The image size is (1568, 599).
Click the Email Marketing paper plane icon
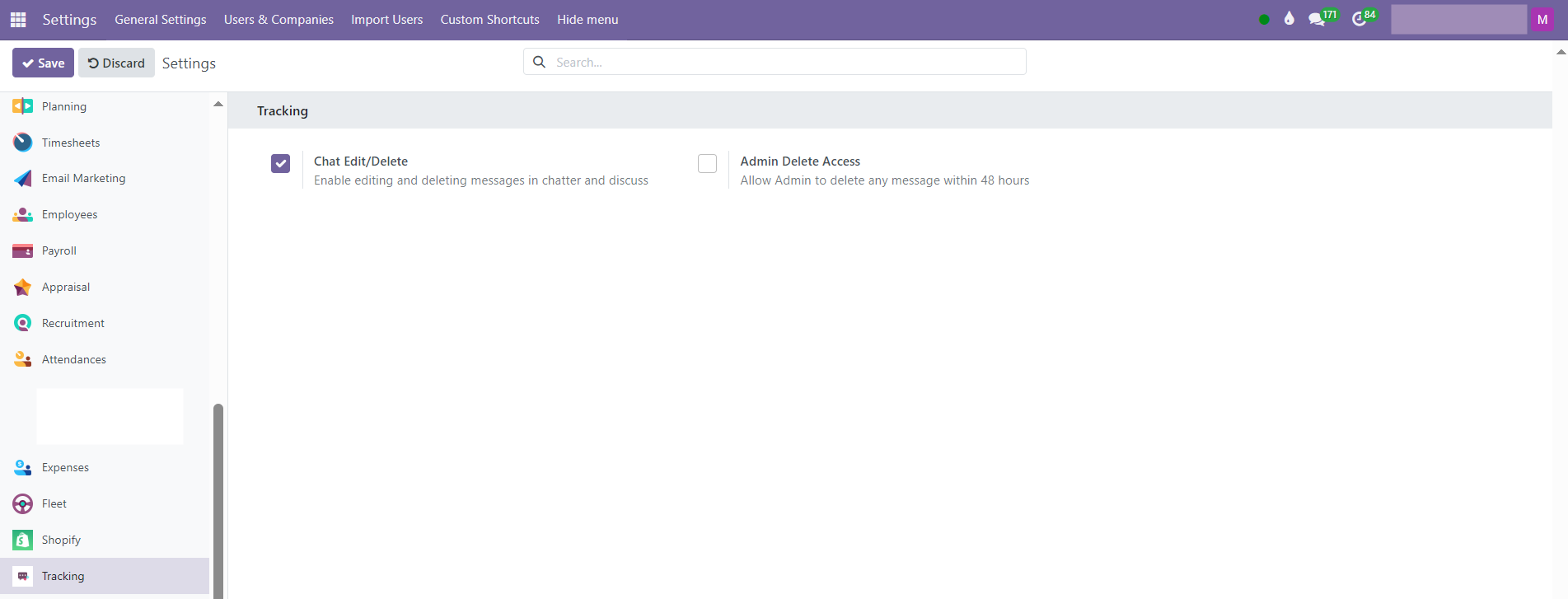tap(23, 178)
